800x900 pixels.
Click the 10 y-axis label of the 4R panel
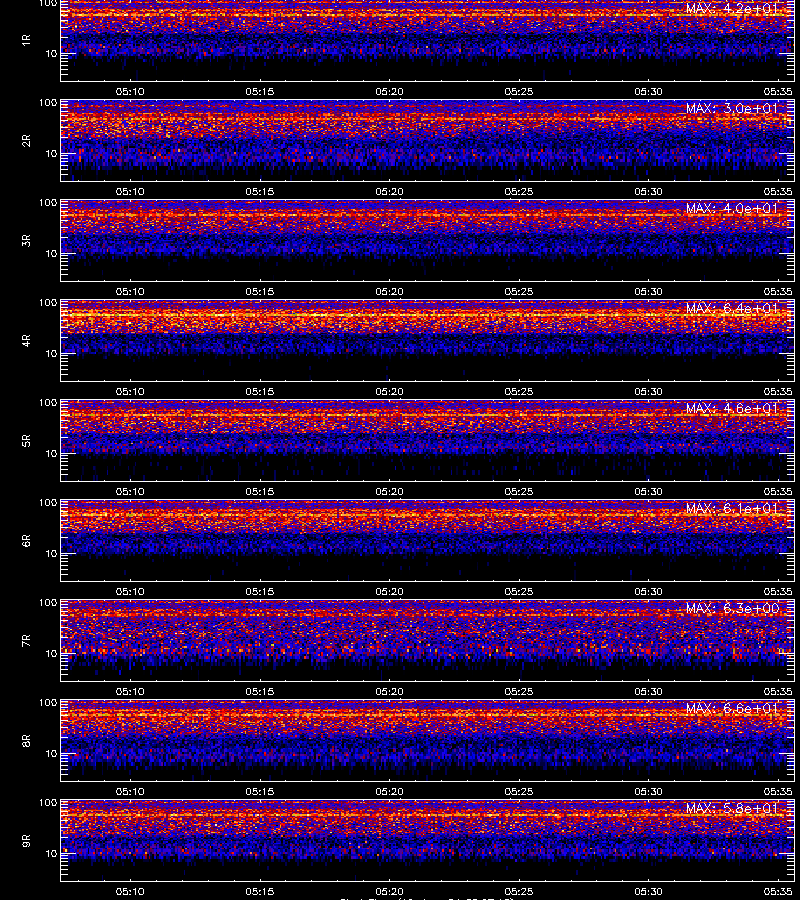[x=51, y=354]
